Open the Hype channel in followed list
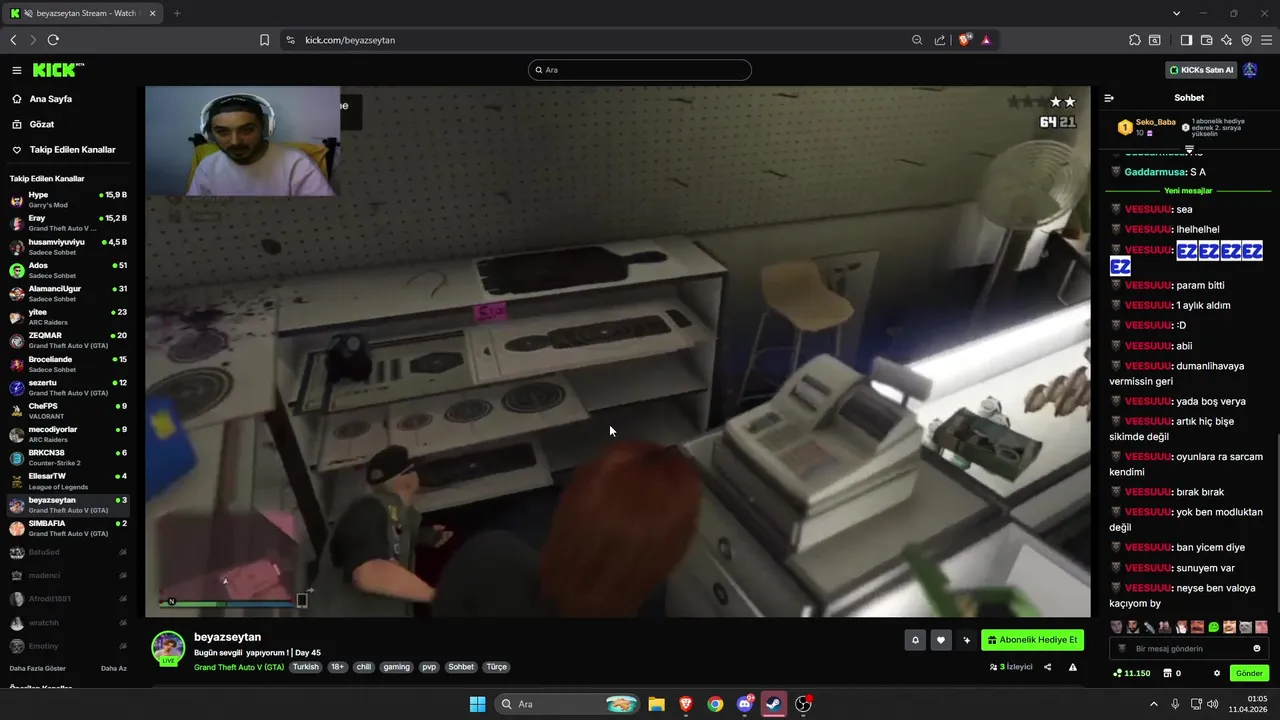The width and height of the screenshot is (1280, 720). (68, 199)
